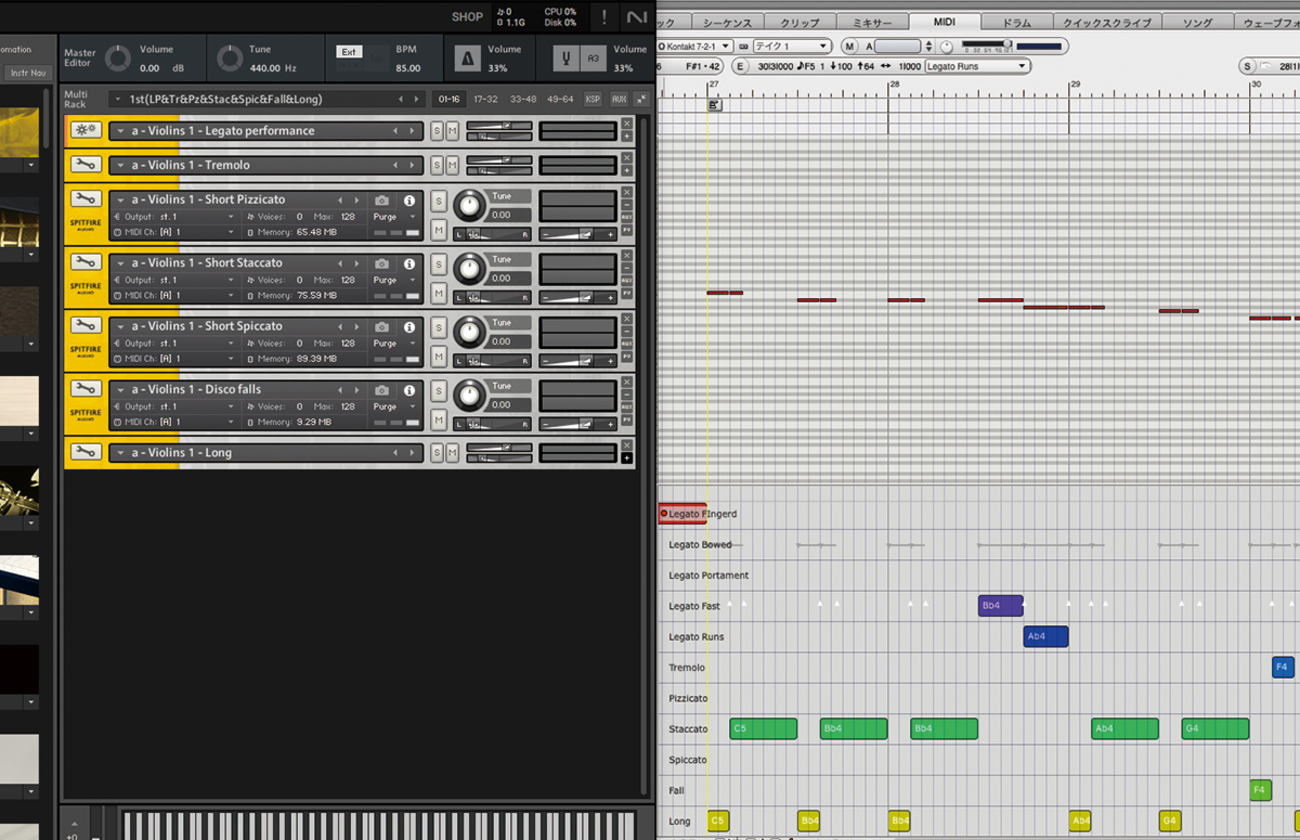
Task: Mute the Violins 1 Tremolo instrument
Action: (452, 165)
